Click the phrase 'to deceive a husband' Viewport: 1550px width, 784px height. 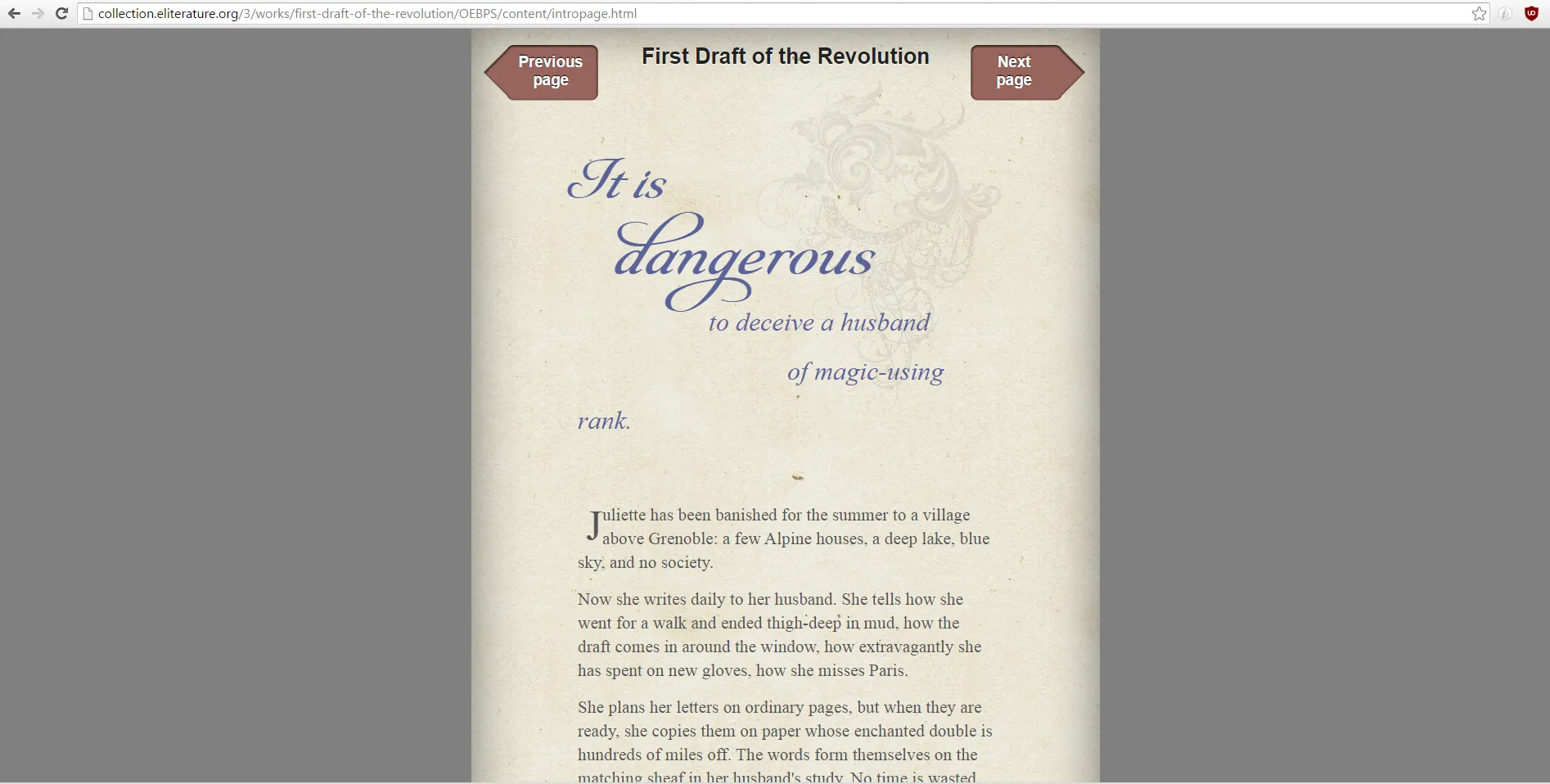[819, 322]
